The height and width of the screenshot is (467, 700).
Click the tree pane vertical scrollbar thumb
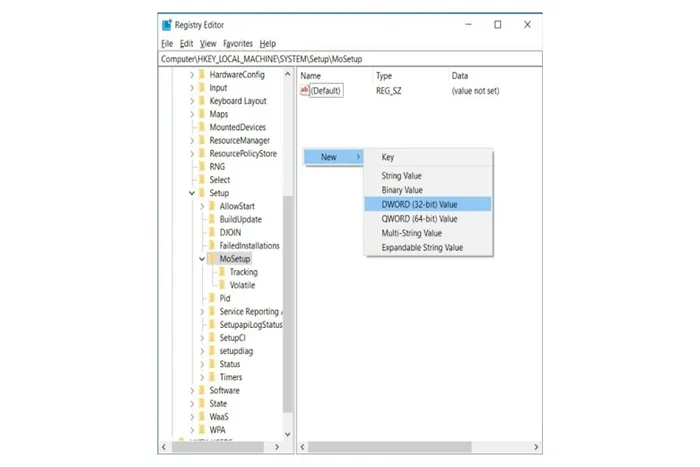288,304
